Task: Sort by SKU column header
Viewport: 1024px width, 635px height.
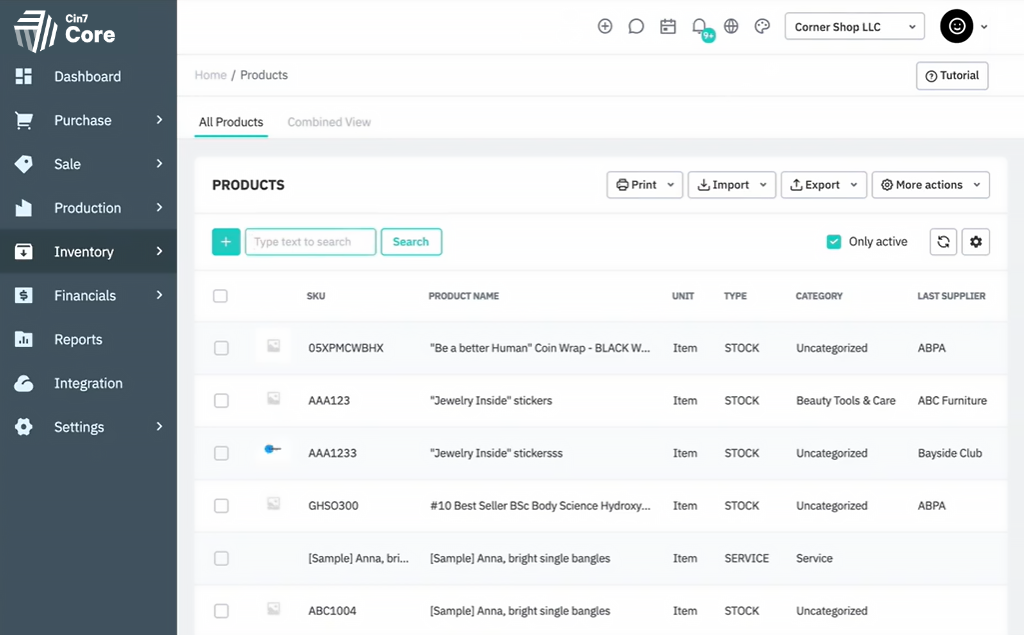Action: pyautogui.click(x=316, y=296)
